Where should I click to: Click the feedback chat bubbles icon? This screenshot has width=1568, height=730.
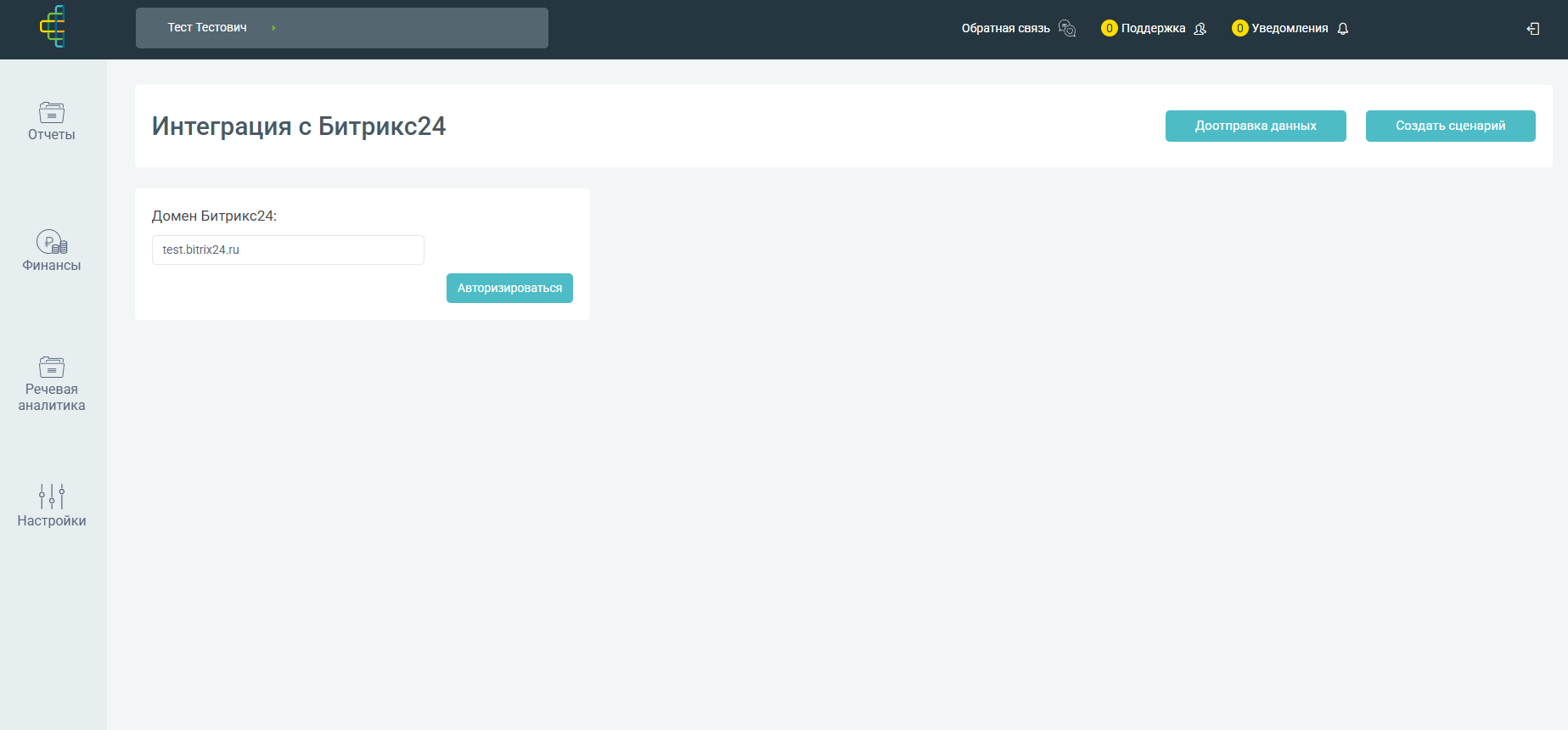1067,28
